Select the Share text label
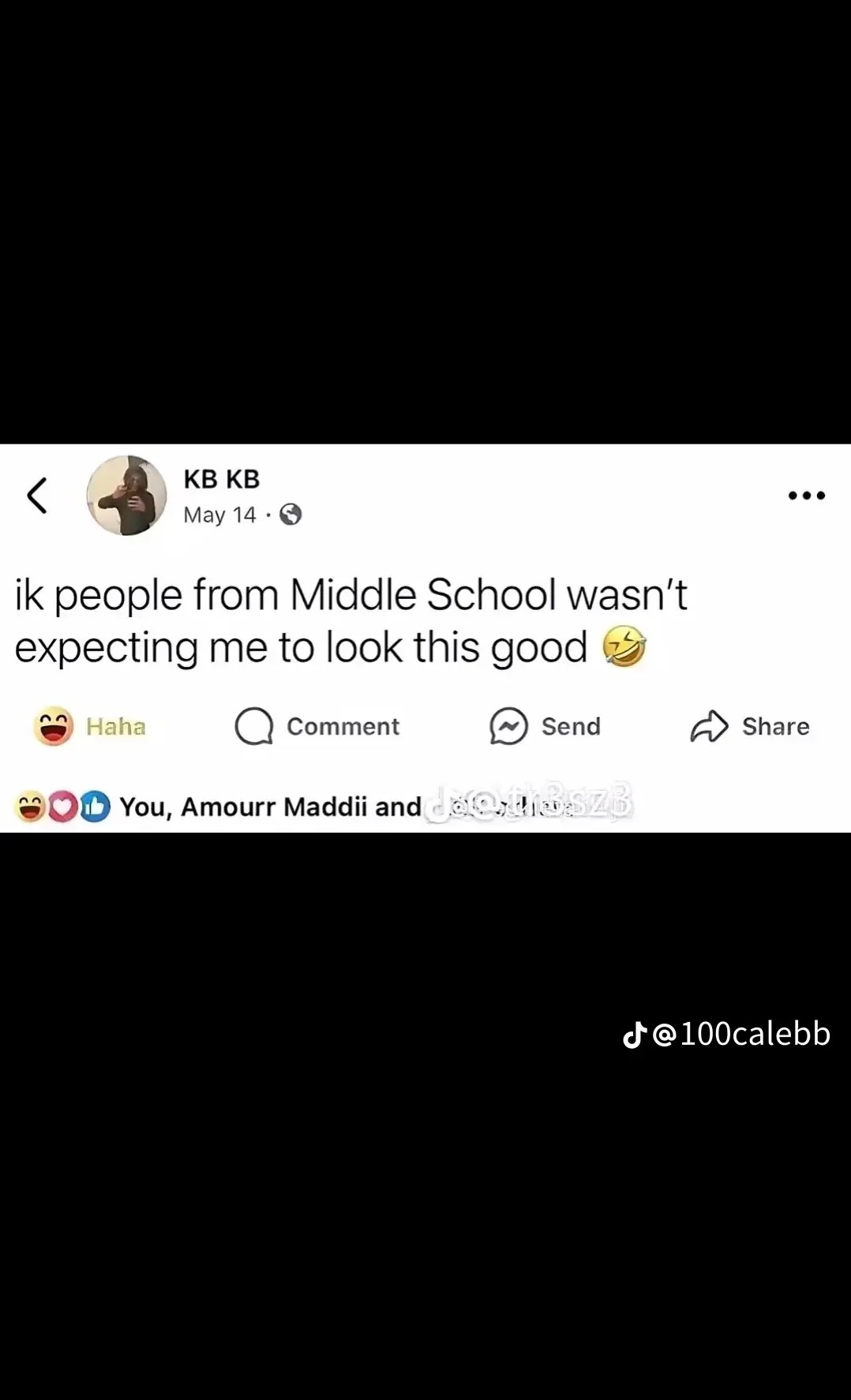Viewport: 851px width, 1400px height. (775, 727)
